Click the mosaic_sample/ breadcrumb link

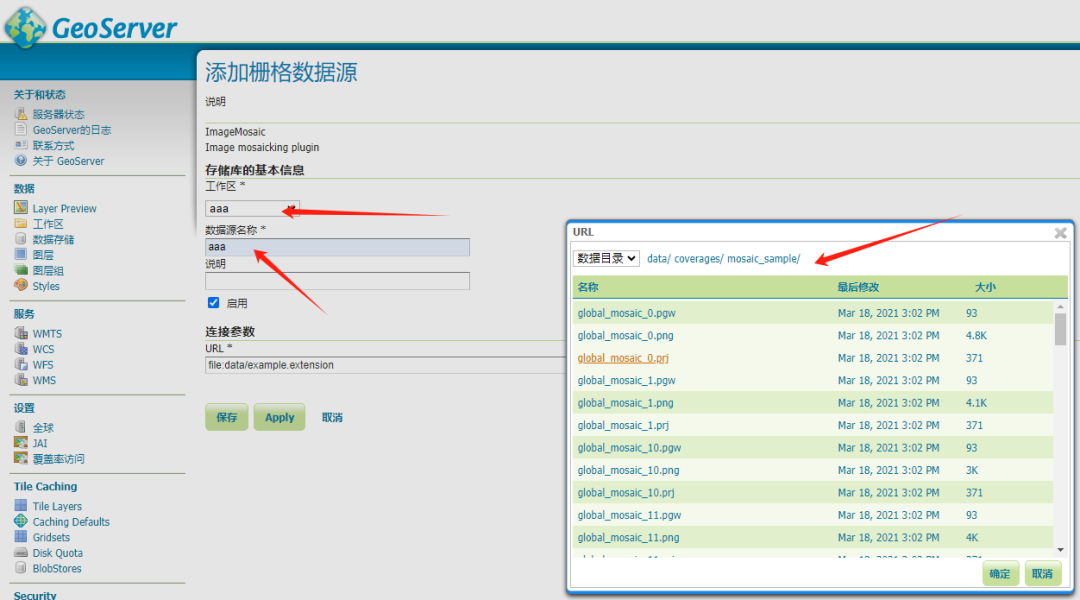(764, 259)
